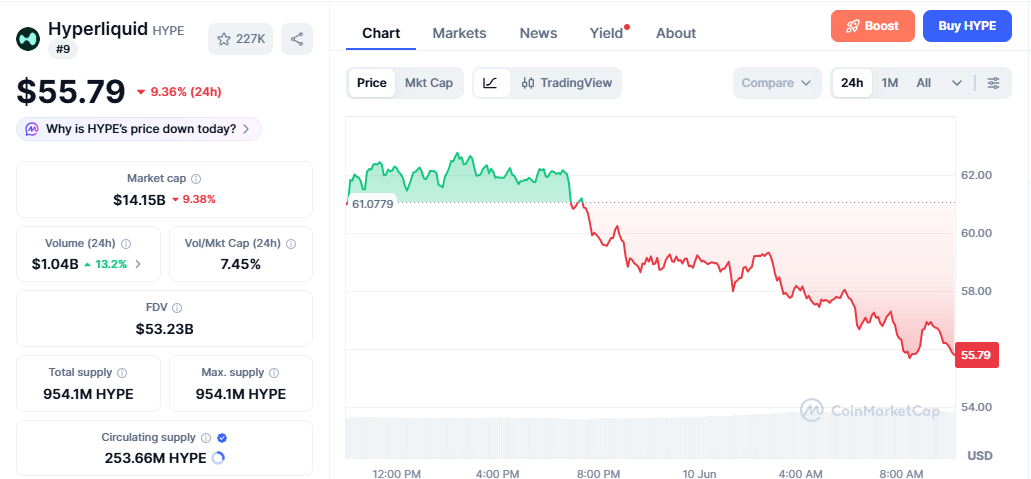Click the $53.23B FDV value
The width and height of the screenshot is (1031, 479).
(x=164, y=329)
